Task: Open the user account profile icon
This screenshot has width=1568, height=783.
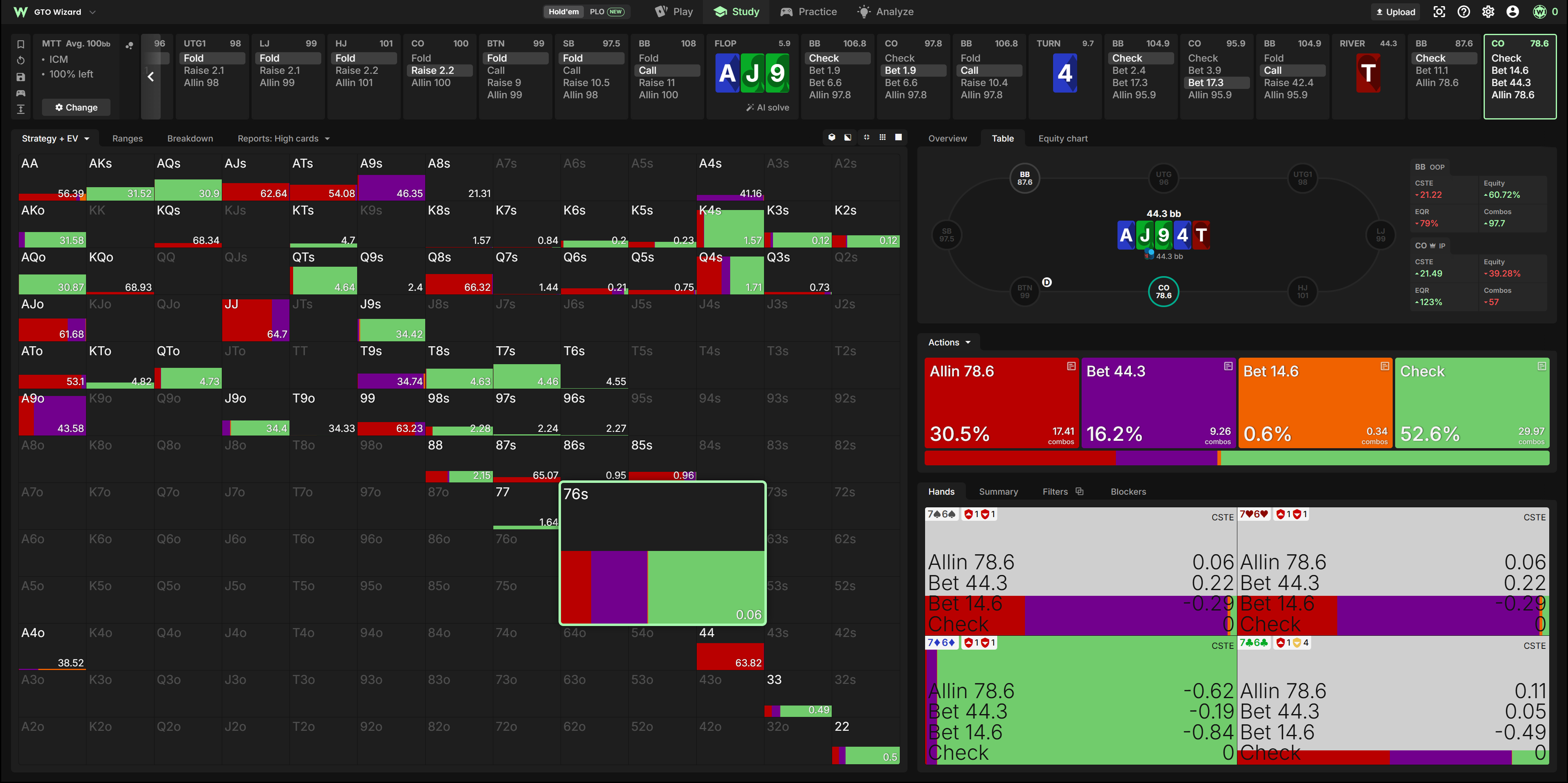Action: 1513,11
